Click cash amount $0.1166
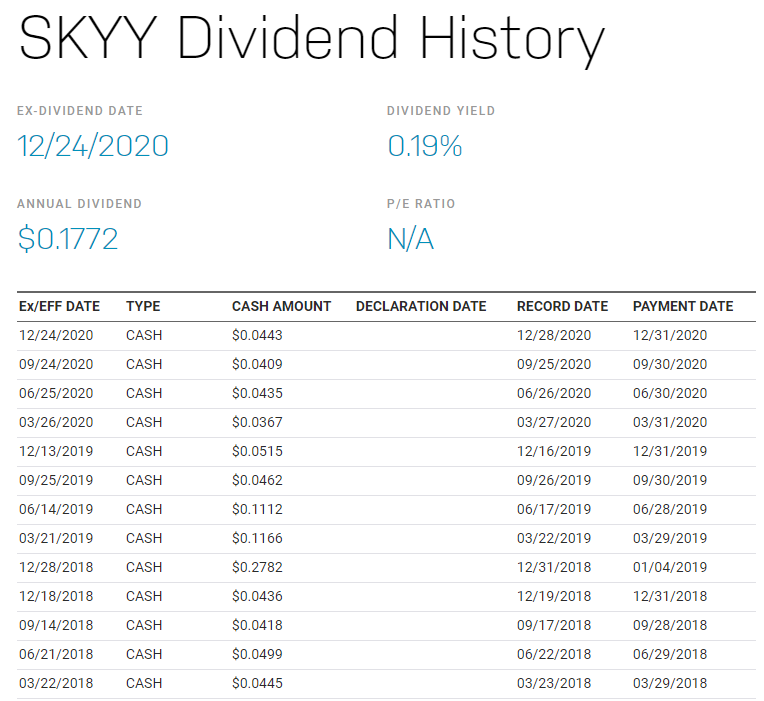This screenshot has height=701, width=764. (257, 538)
